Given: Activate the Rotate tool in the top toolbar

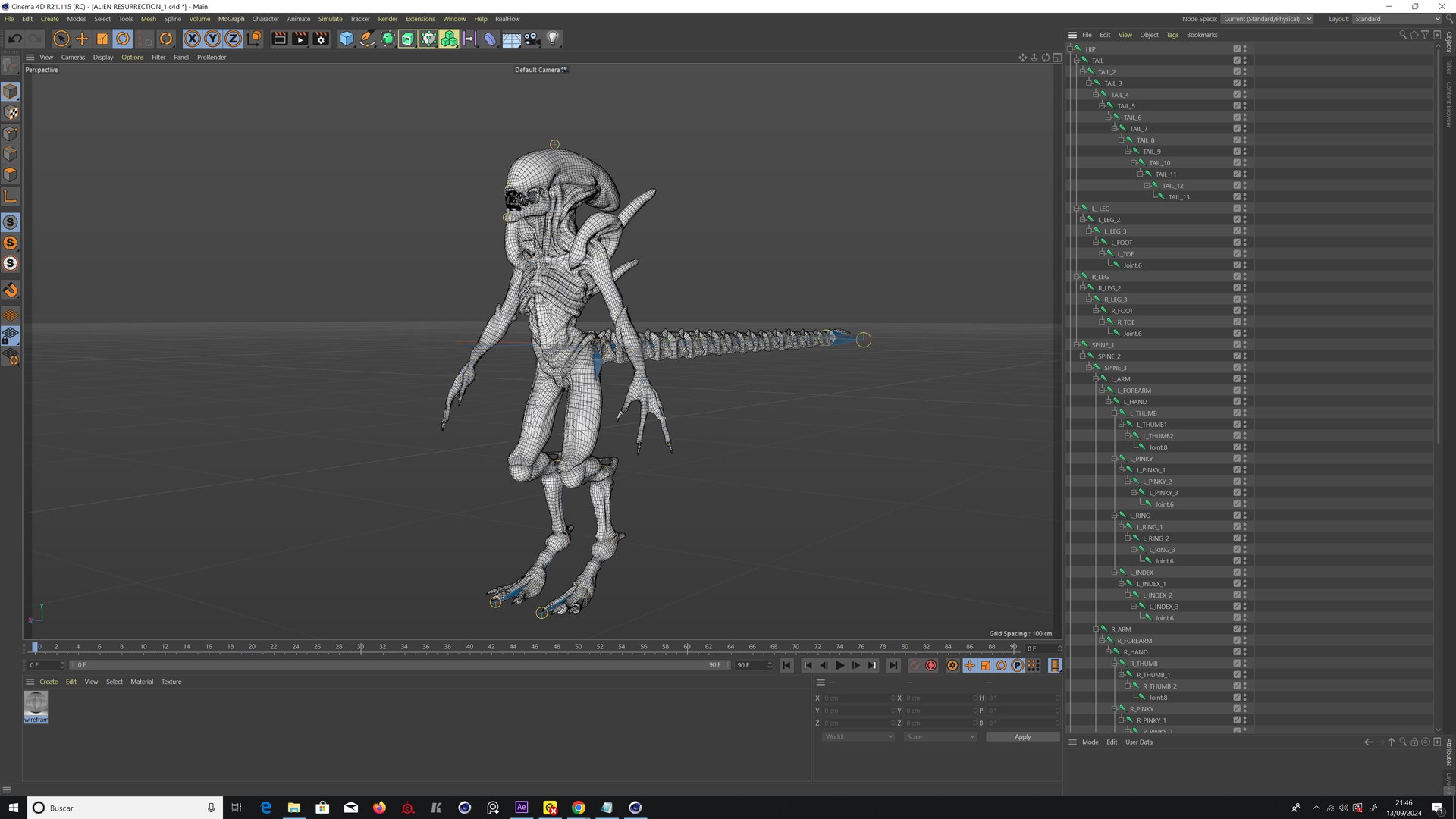Looking at the screenshot, I should coord(123,39).
